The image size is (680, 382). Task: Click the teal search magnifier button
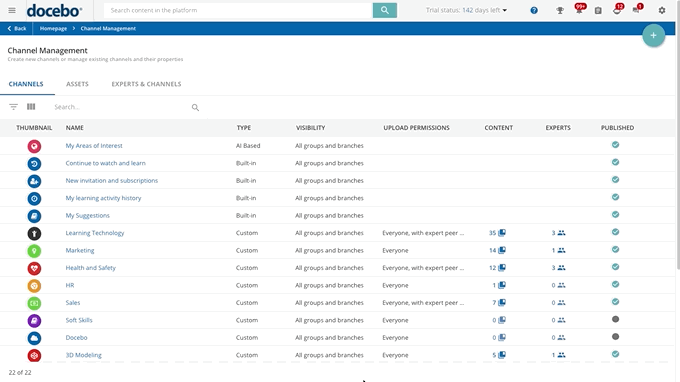pos(385,10)
